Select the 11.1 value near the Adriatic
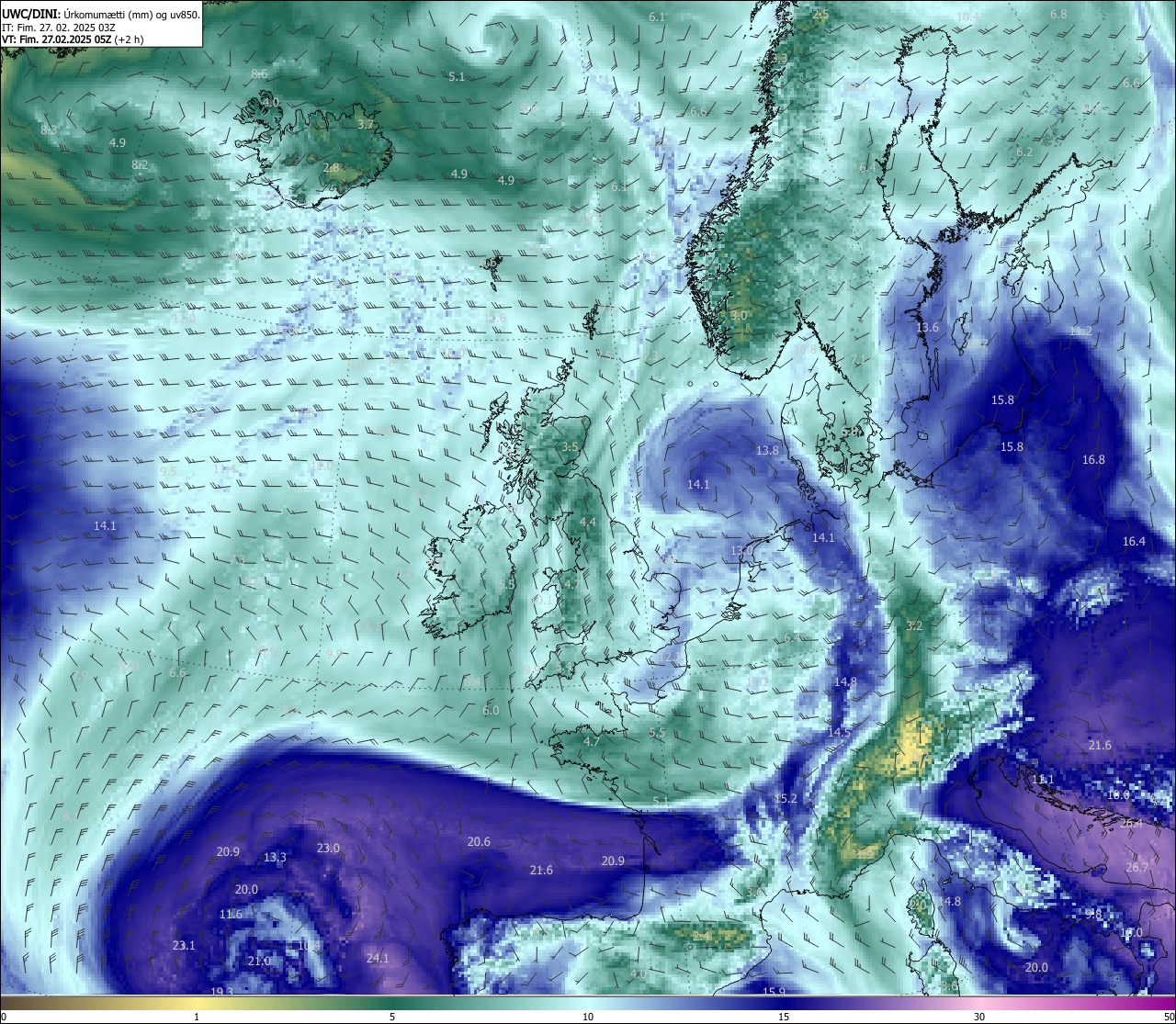Viewport: 1176px width, 1024px height. [1043, 779]
